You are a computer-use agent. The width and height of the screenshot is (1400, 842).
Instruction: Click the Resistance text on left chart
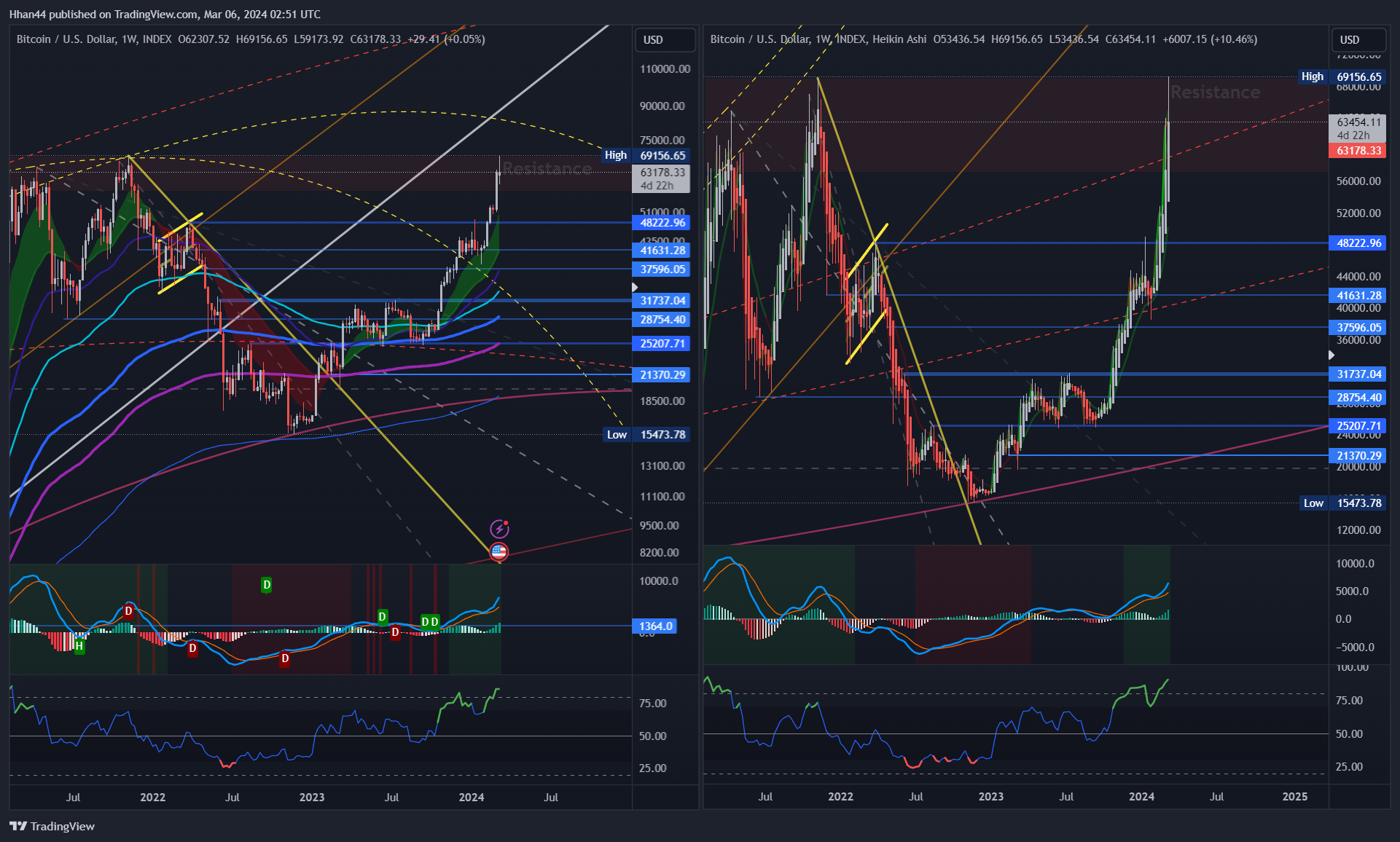tap(547, 169)
